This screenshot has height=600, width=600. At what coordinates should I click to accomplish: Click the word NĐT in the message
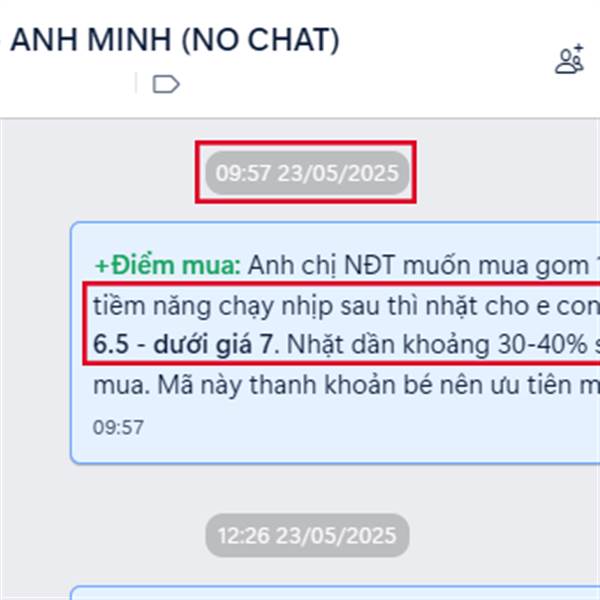369,265
